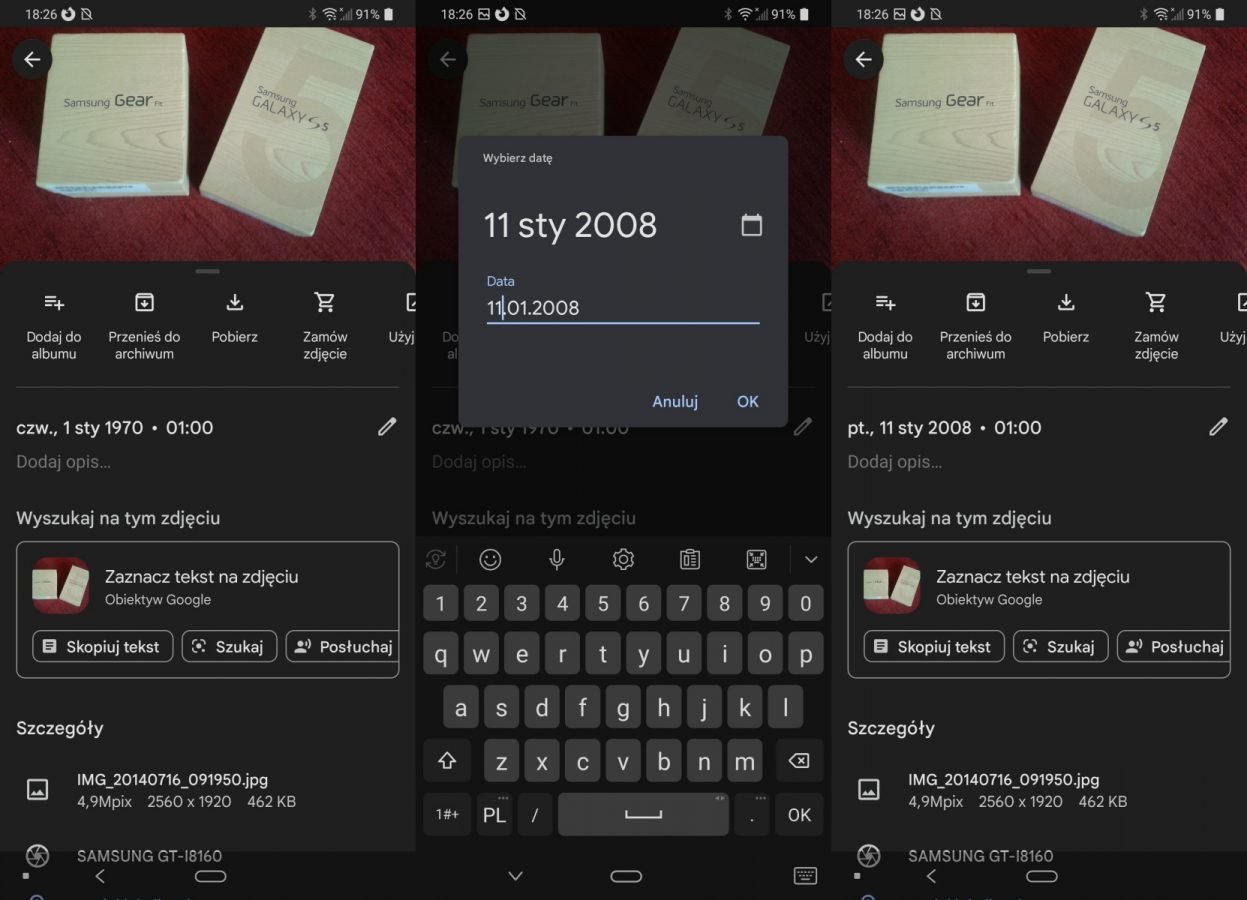Tap slash '/' key on keyboard

tap(535, 815)
